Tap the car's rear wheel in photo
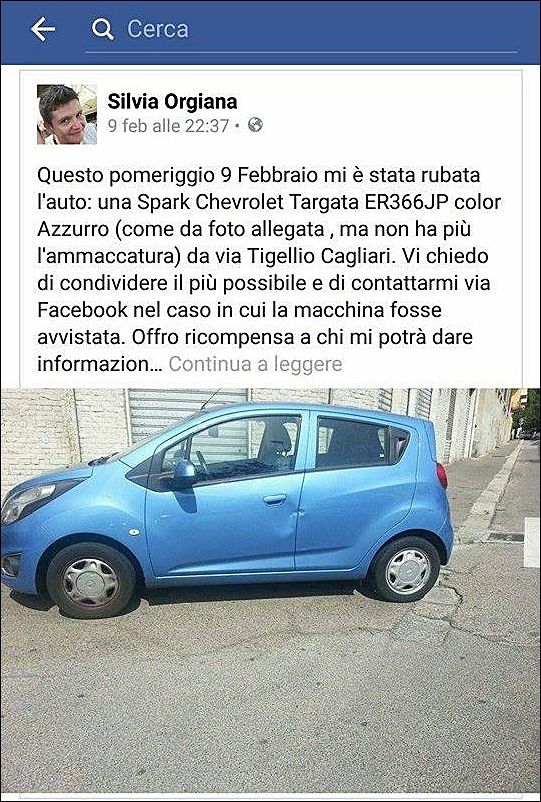Viewport: 541px width, 802px height. pos(407,570)
